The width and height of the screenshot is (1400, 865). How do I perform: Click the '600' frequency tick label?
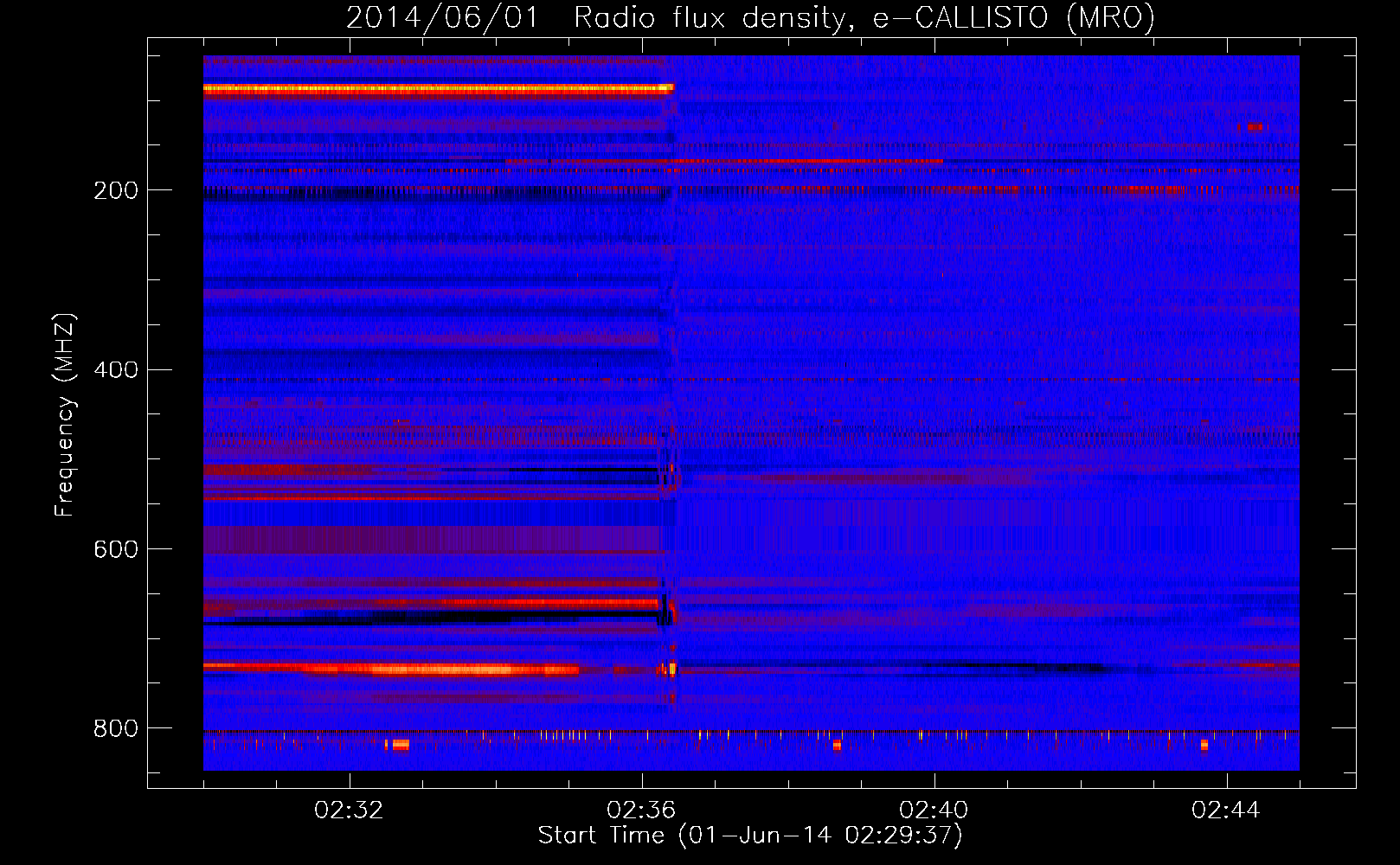pyautogui.click(x=116, y=550)
